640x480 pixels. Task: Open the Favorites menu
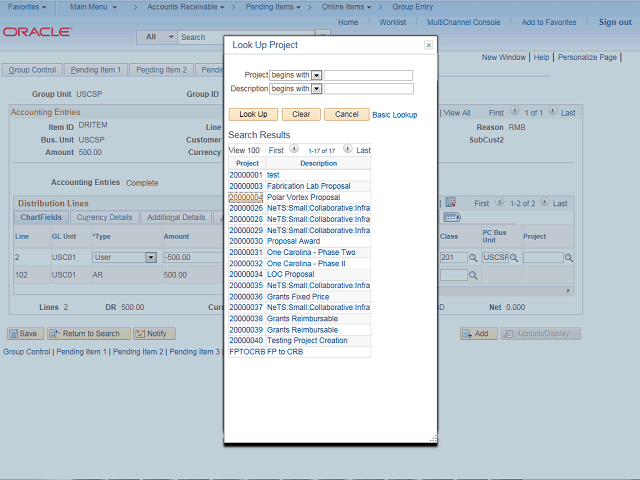[27, 7]
